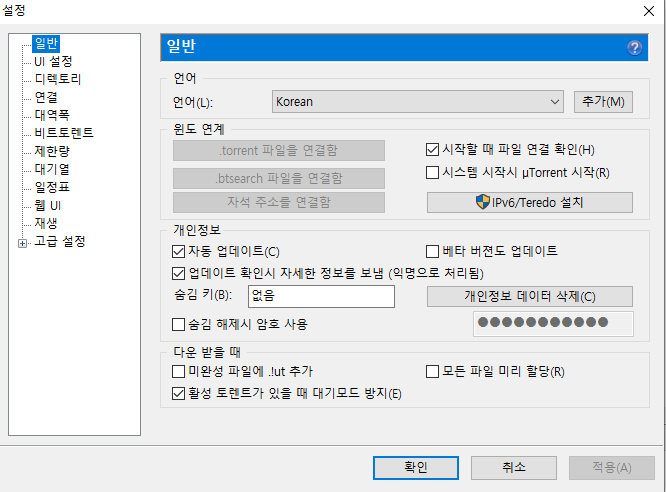Viewport: 666px width, 492px height.
Task: Open the help question mark icon
Action: point(635,48)
